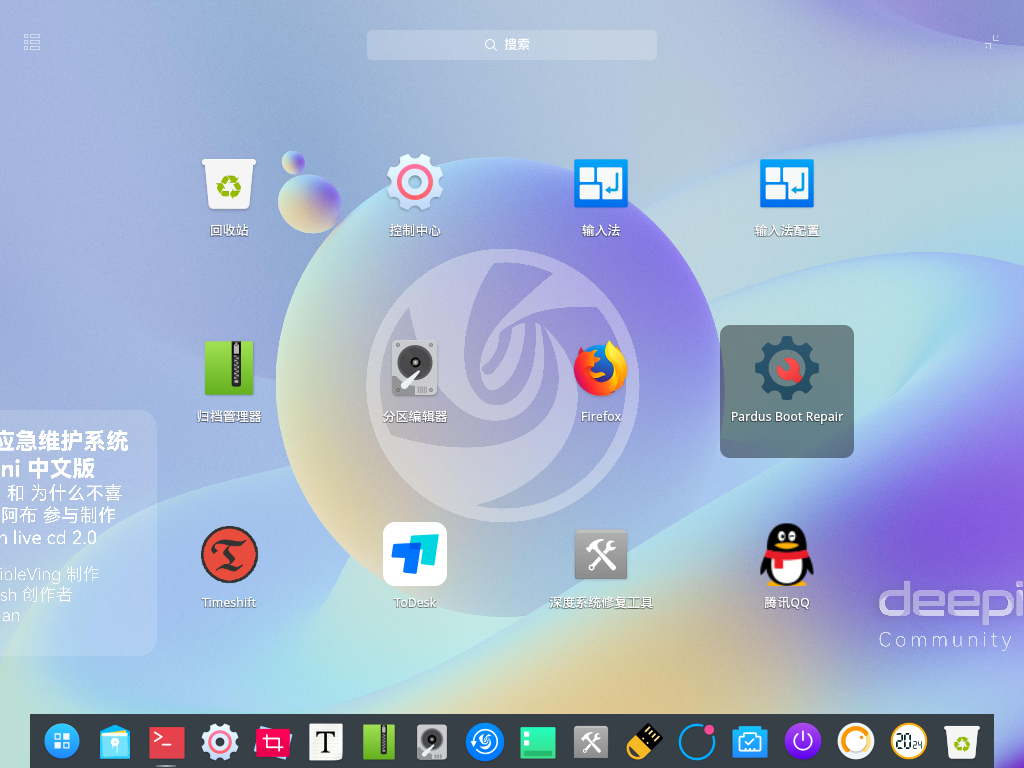Open screenshot tool in the dock
The image size is (1024, 768).
tap(272, 741)
